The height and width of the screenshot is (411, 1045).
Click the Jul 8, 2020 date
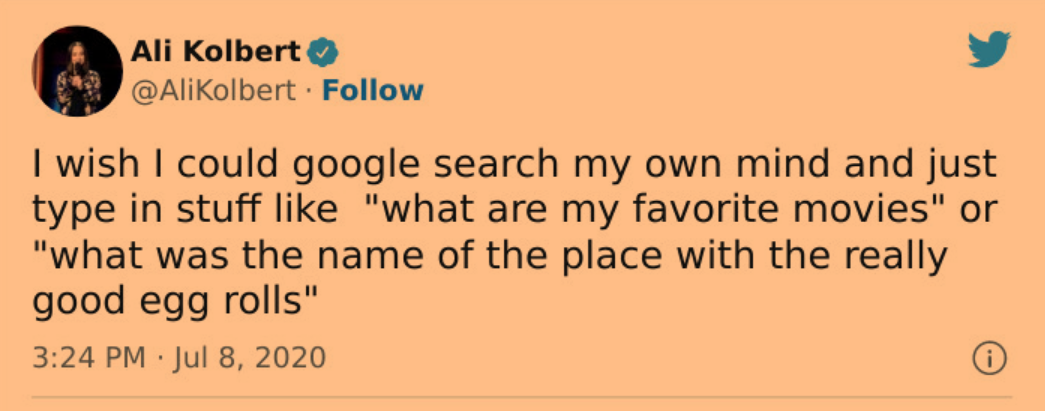click(250, 358)
